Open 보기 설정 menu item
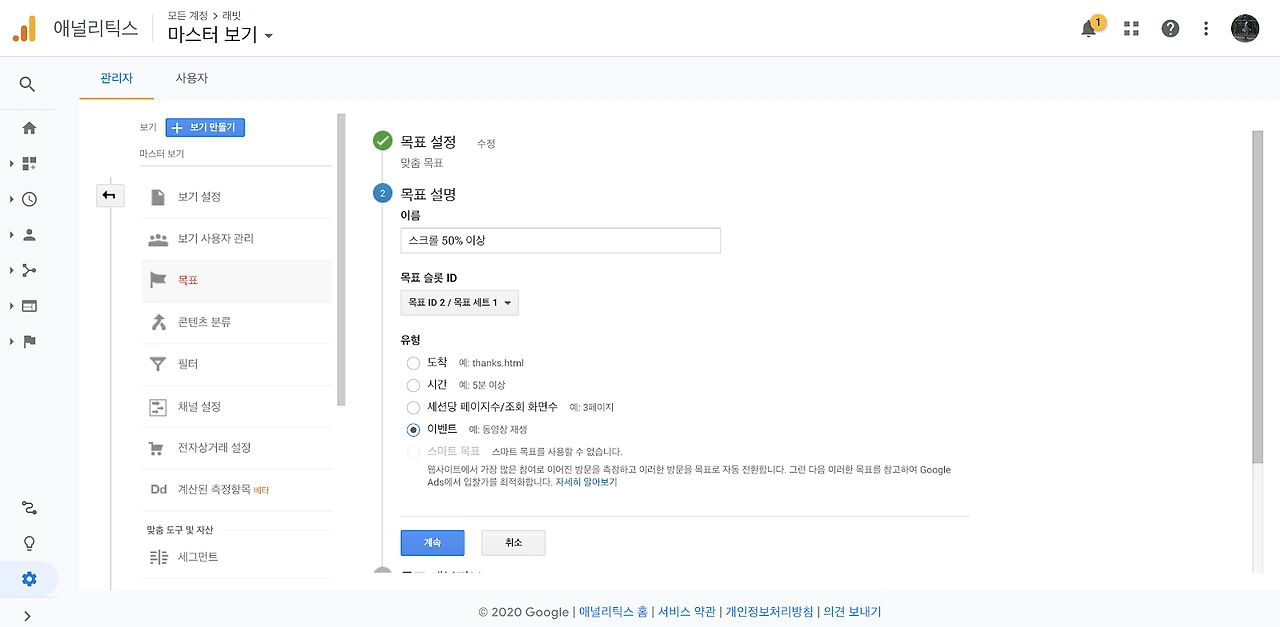The image size is (1280, 627). point(236,197)
